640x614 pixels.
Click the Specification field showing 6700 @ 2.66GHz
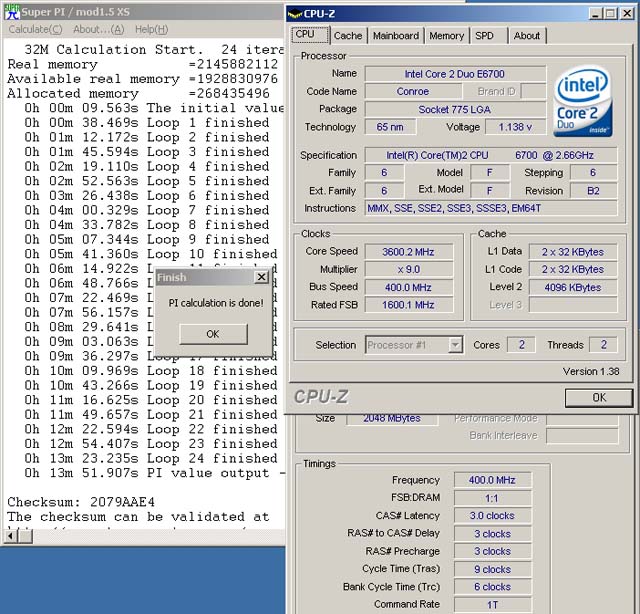tap(491, 156)
